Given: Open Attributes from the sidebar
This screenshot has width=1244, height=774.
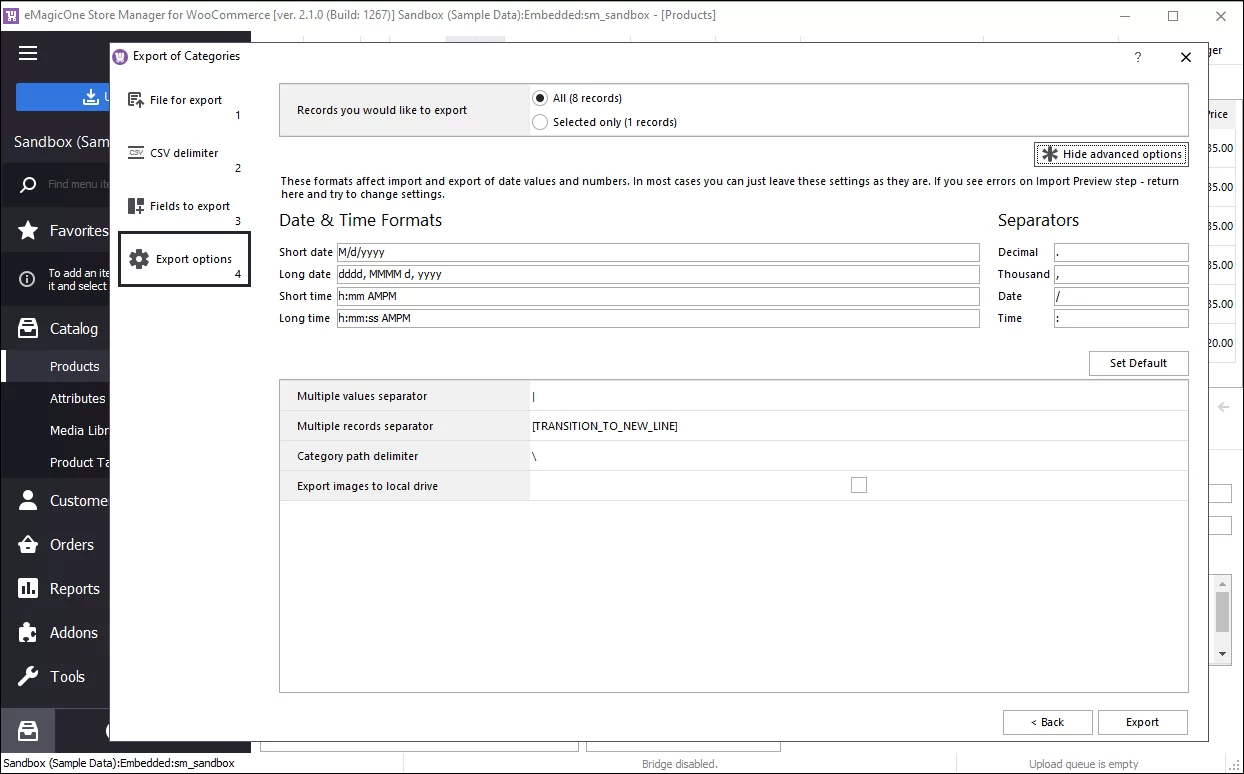Looking at the screenshot, I should (x=79, y=398).
